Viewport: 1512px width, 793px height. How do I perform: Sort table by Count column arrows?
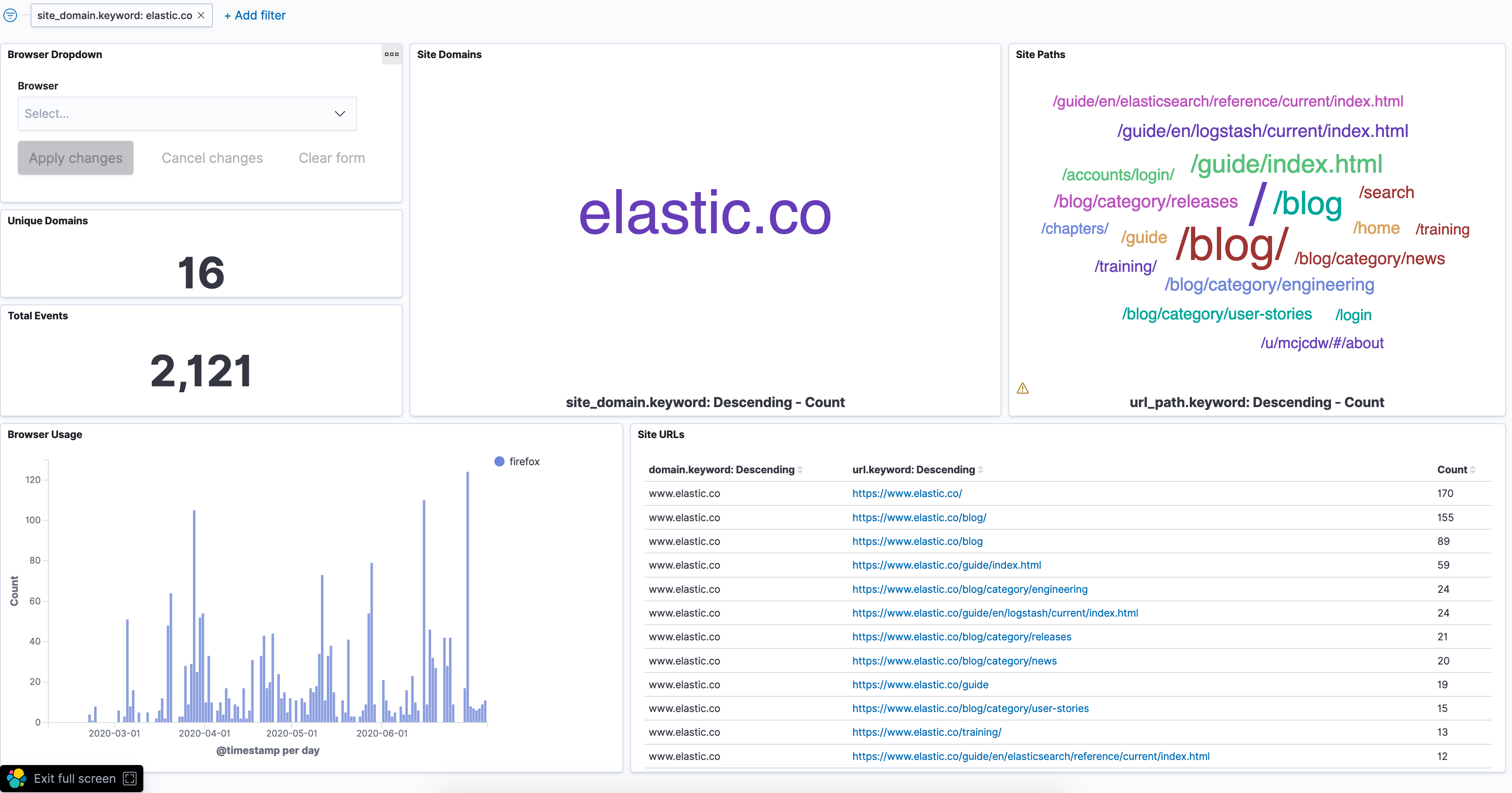pyautogui.click(x=1472, y=469)
